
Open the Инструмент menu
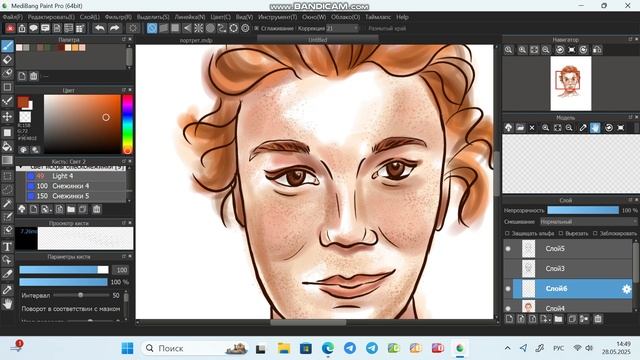(x=278, y=17)
